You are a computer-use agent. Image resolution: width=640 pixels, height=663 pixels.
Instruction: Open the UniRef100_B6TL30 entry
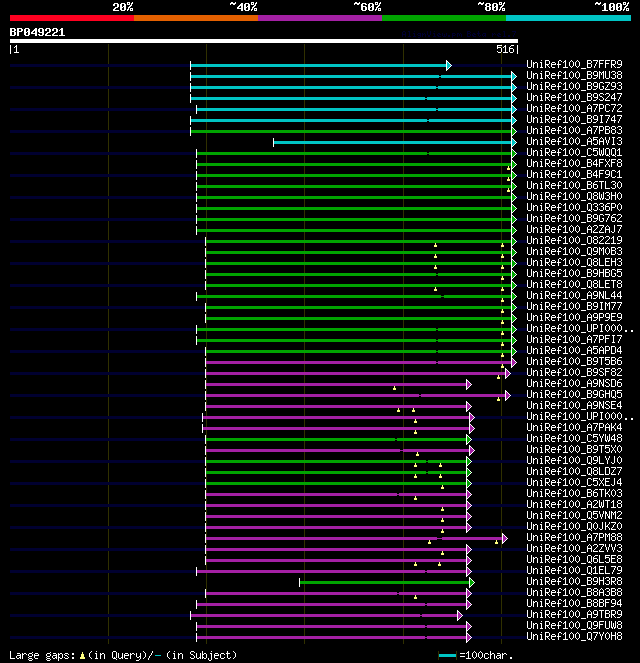[574, 185]
